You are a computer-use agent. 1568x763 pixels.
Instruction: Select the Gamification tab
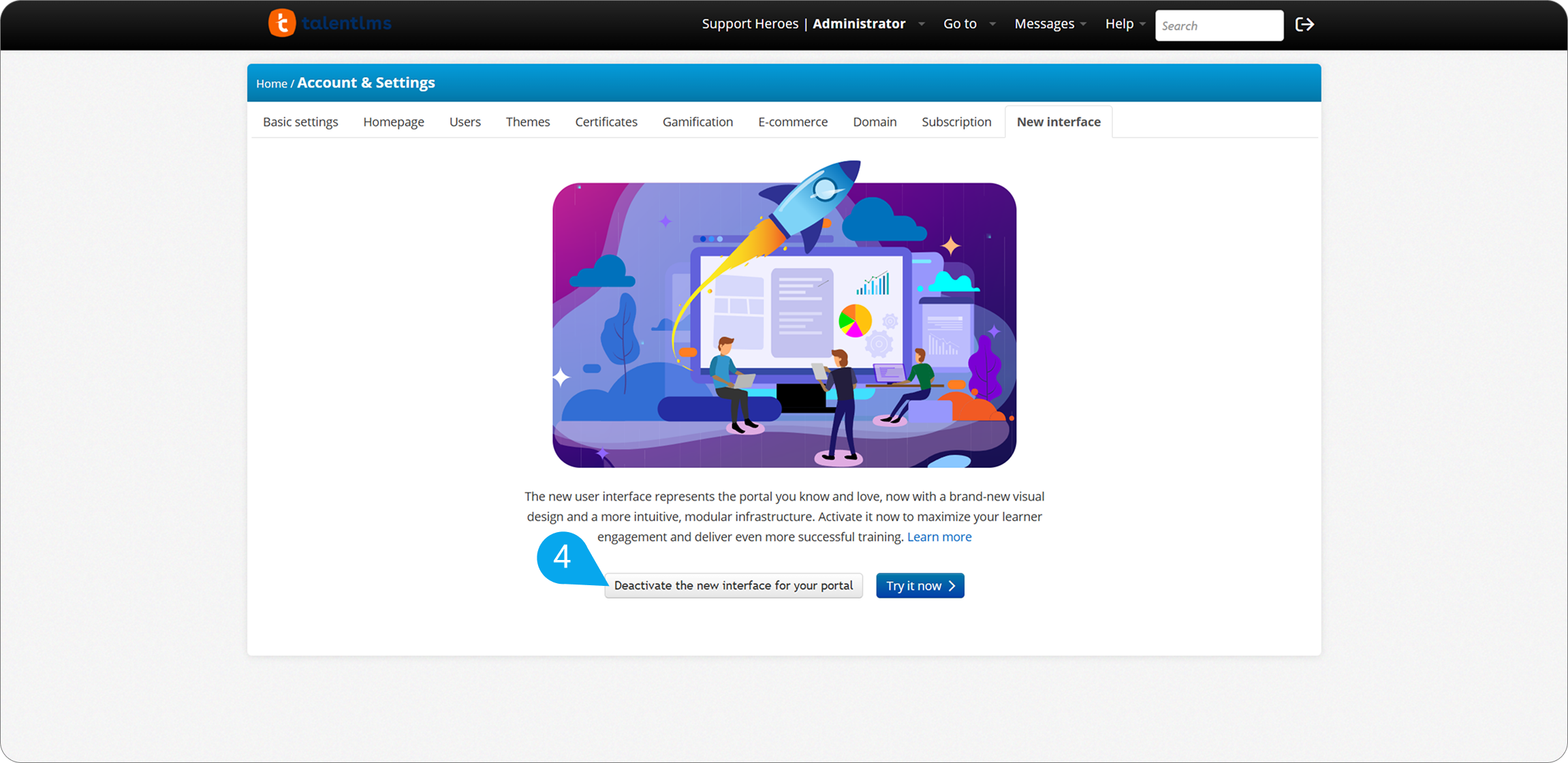[697, 122]
